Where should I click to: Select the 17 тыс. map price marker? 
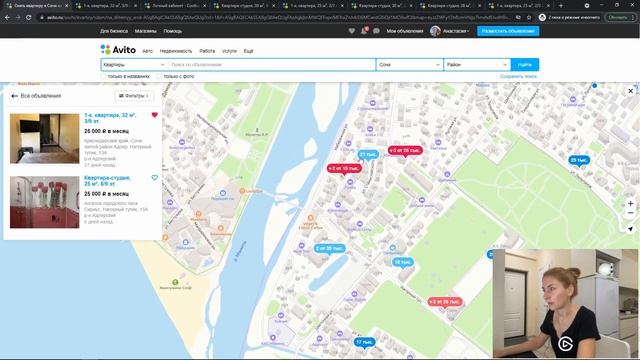click(364, 342)
